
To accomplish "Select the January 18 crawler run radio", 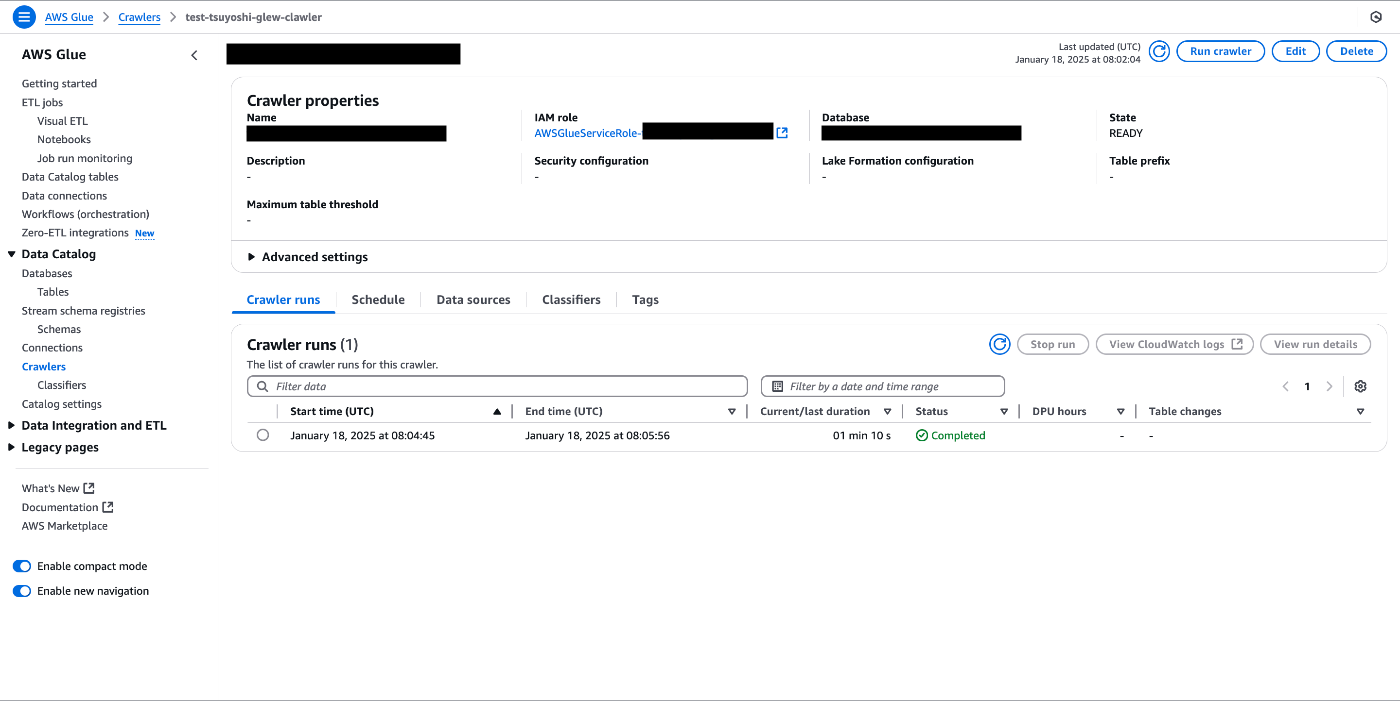I will coord(263,435).
